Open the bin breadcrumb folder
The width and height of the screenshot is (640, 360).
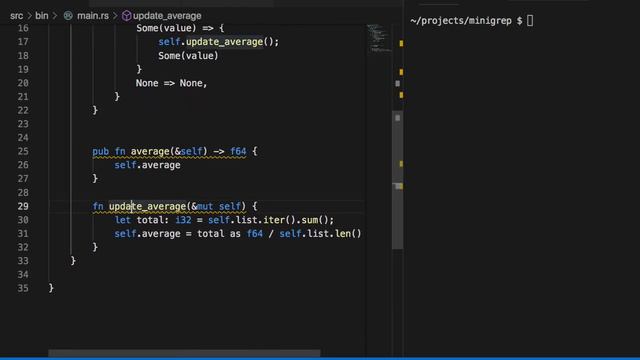(x=42, y=16)
